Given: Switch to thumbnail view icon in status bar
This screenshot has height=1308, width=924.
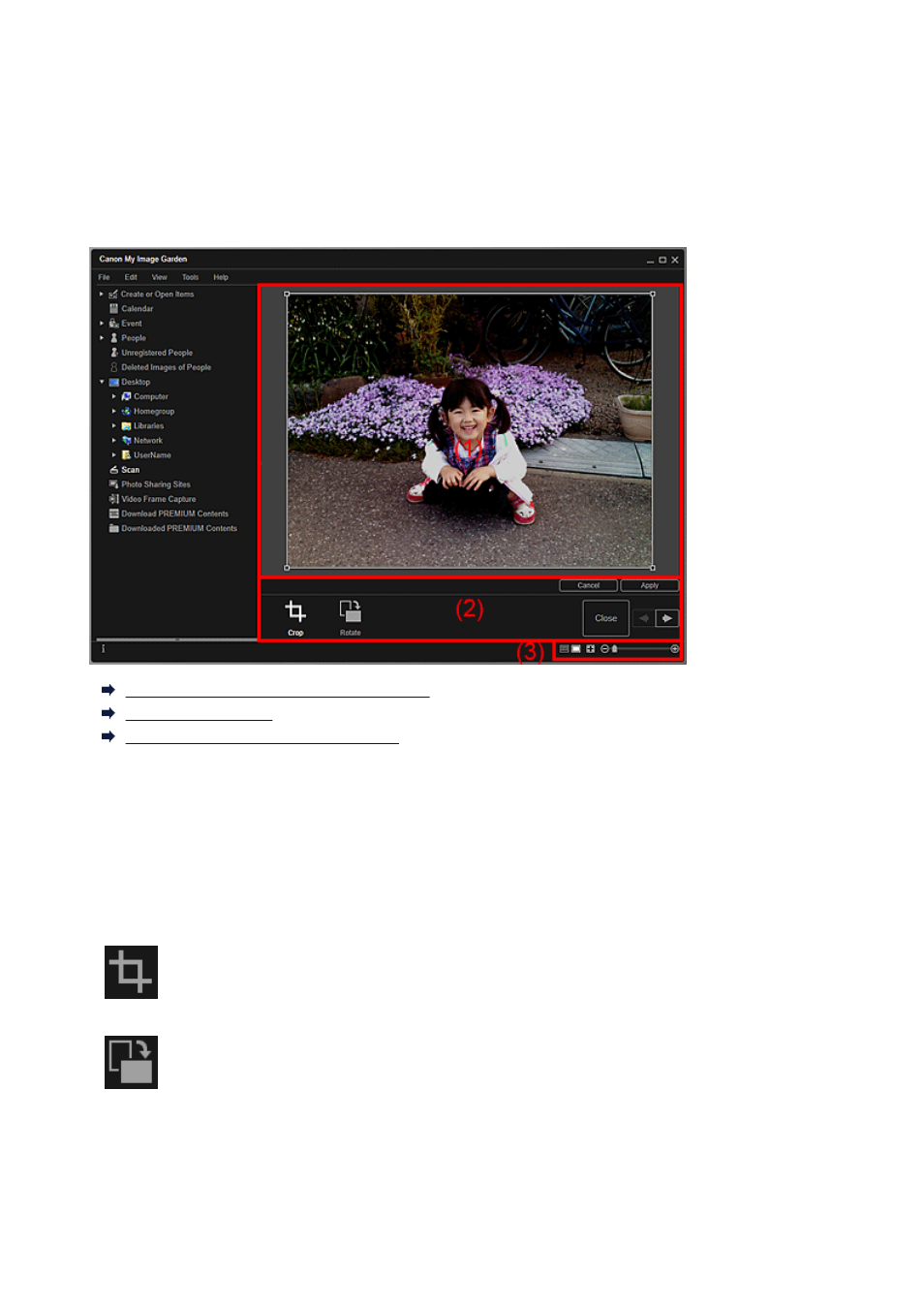Looking at the screenshot, I should point(564,649).
